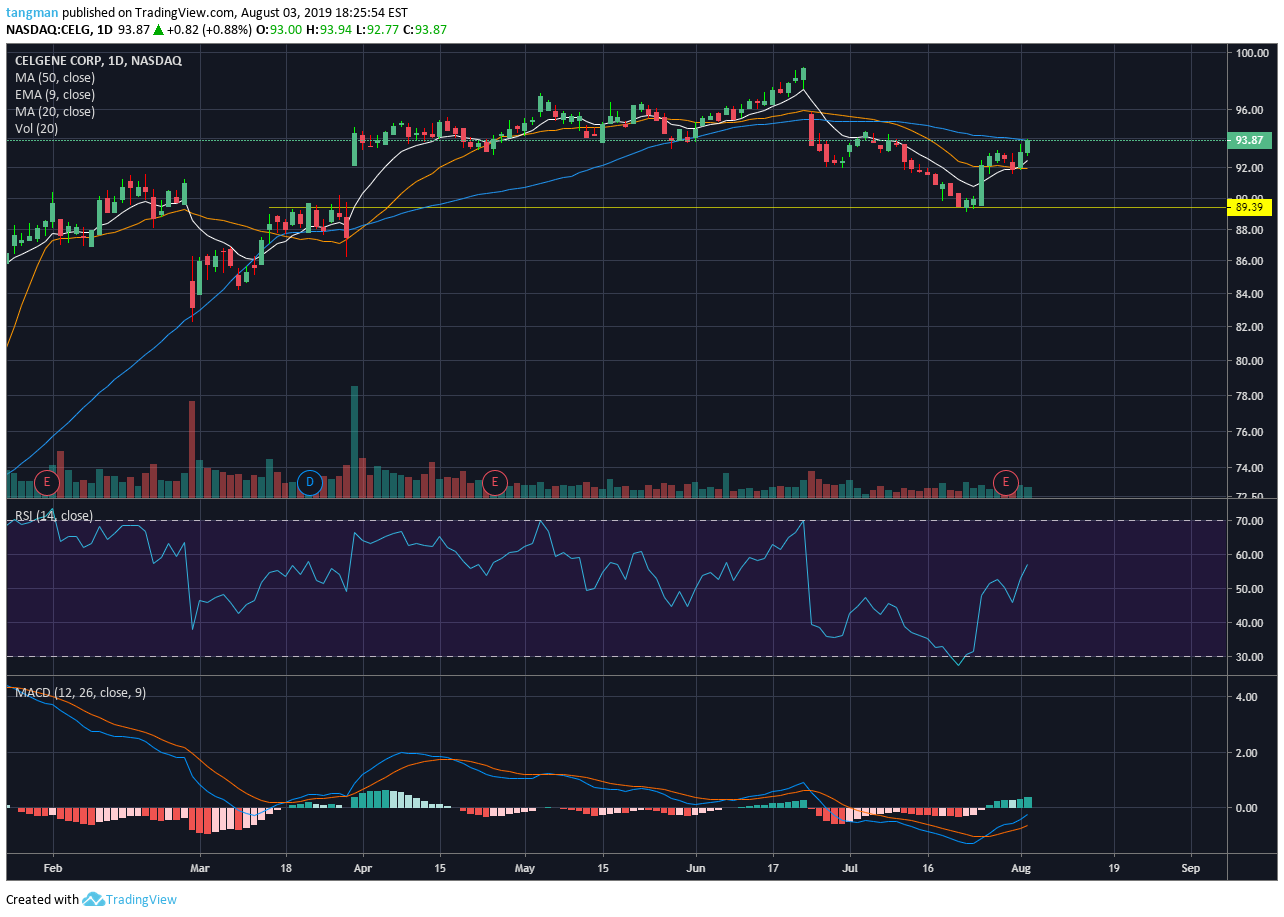Click the 76.00 price axis label

(1251, 432)
